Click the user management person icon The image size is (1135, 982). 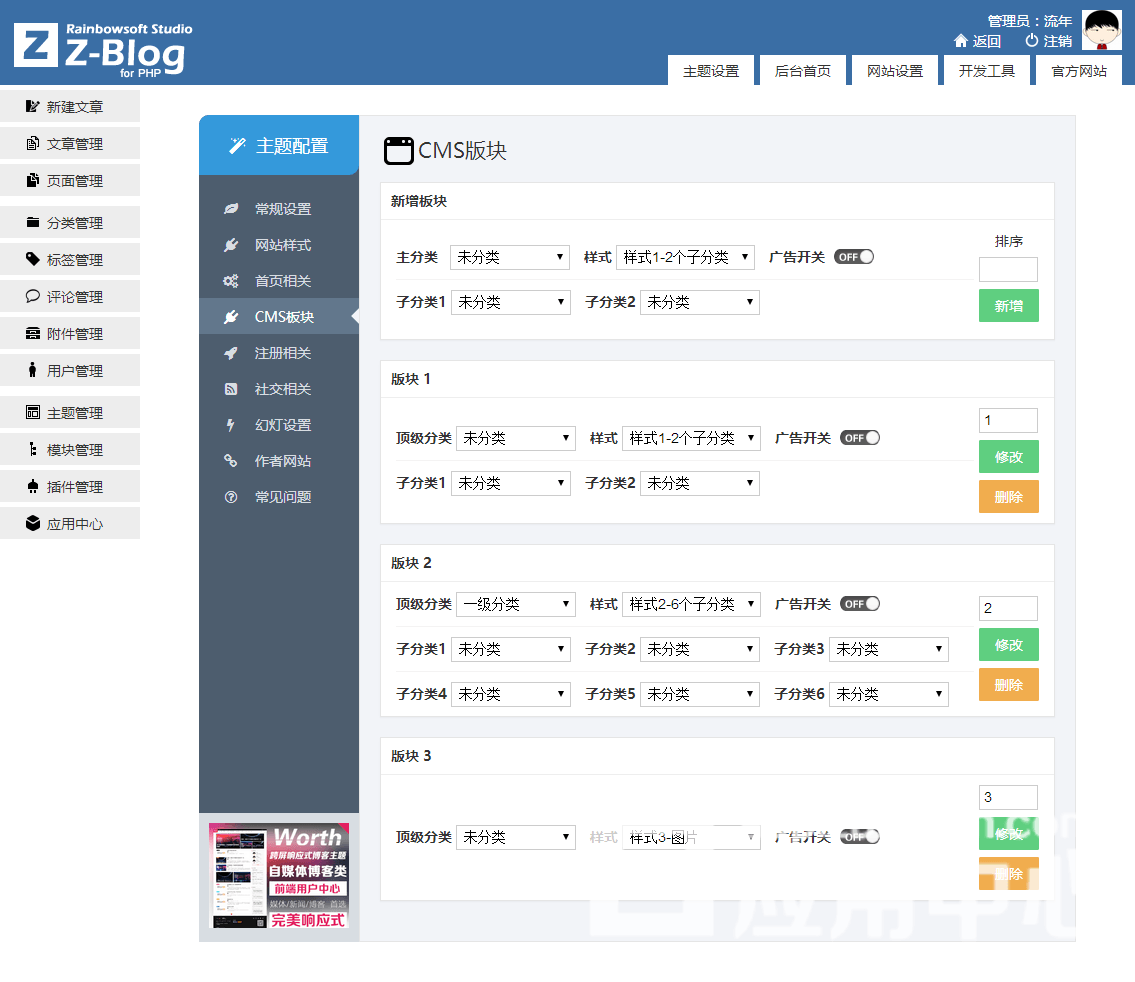tap(33, 371)
